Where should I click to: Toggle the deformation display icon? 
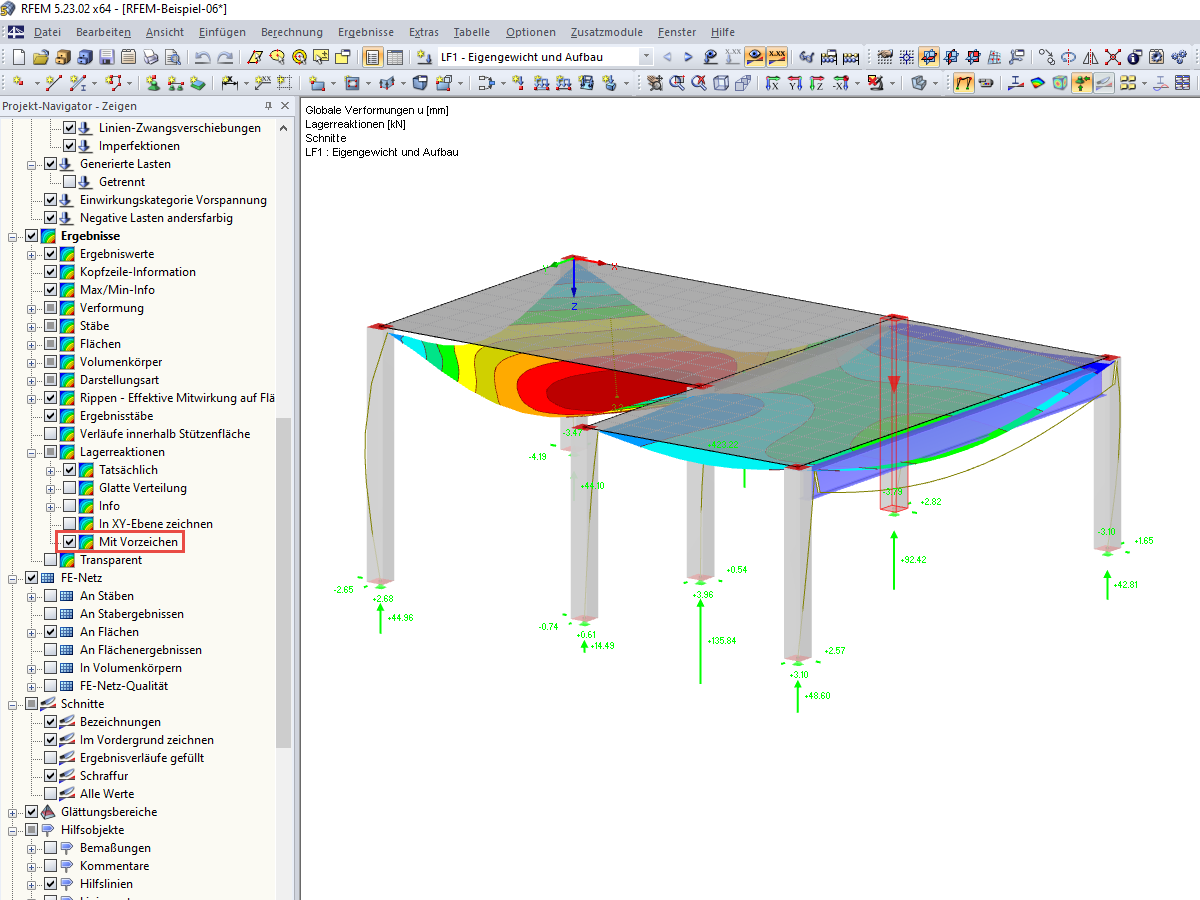964,82
